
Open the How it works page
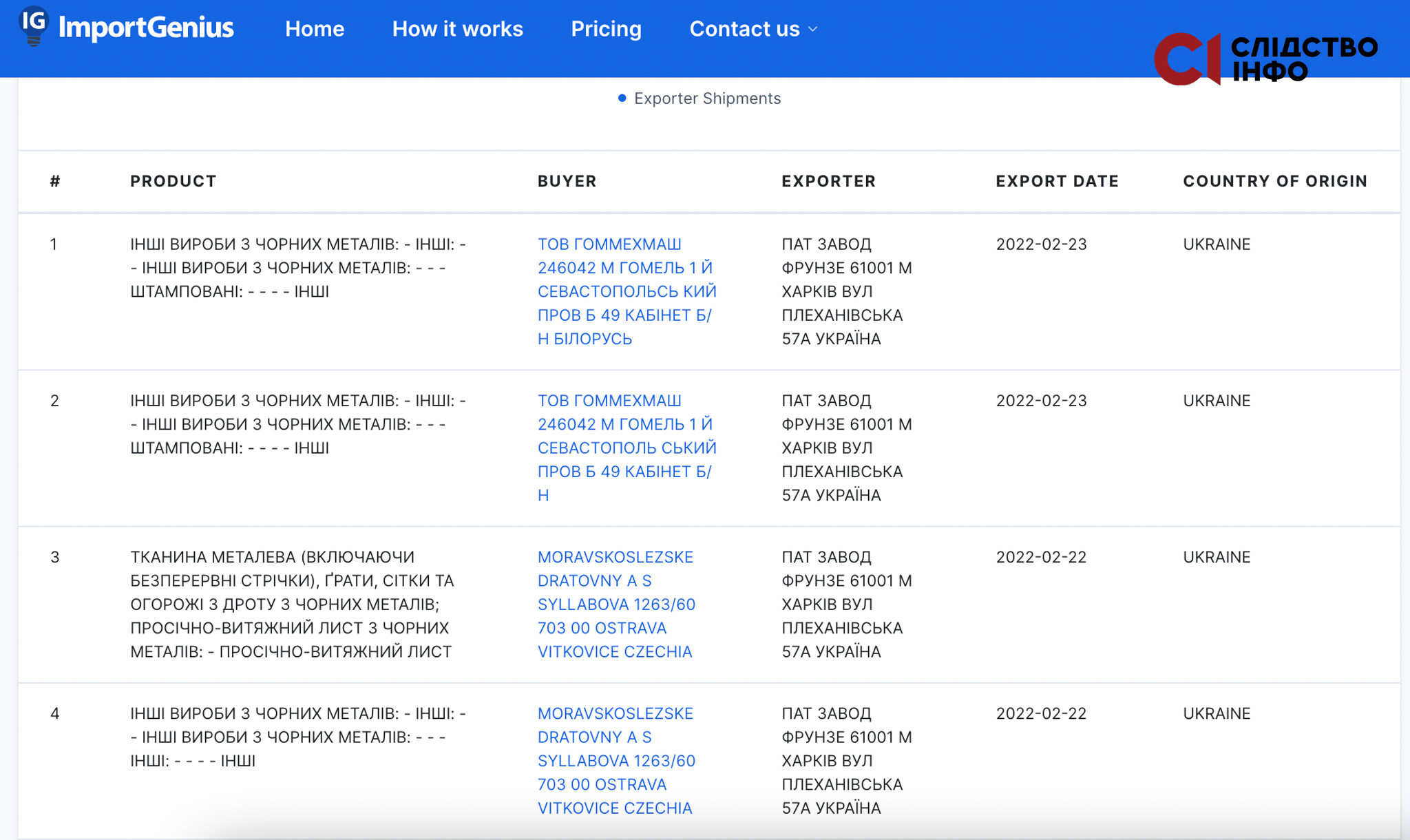pos(458,29)
